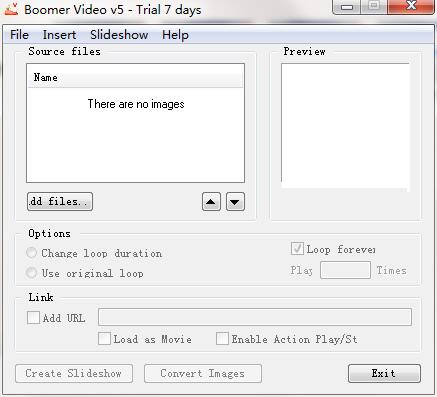Check Enable Action Play/St option

coord(222,339)
